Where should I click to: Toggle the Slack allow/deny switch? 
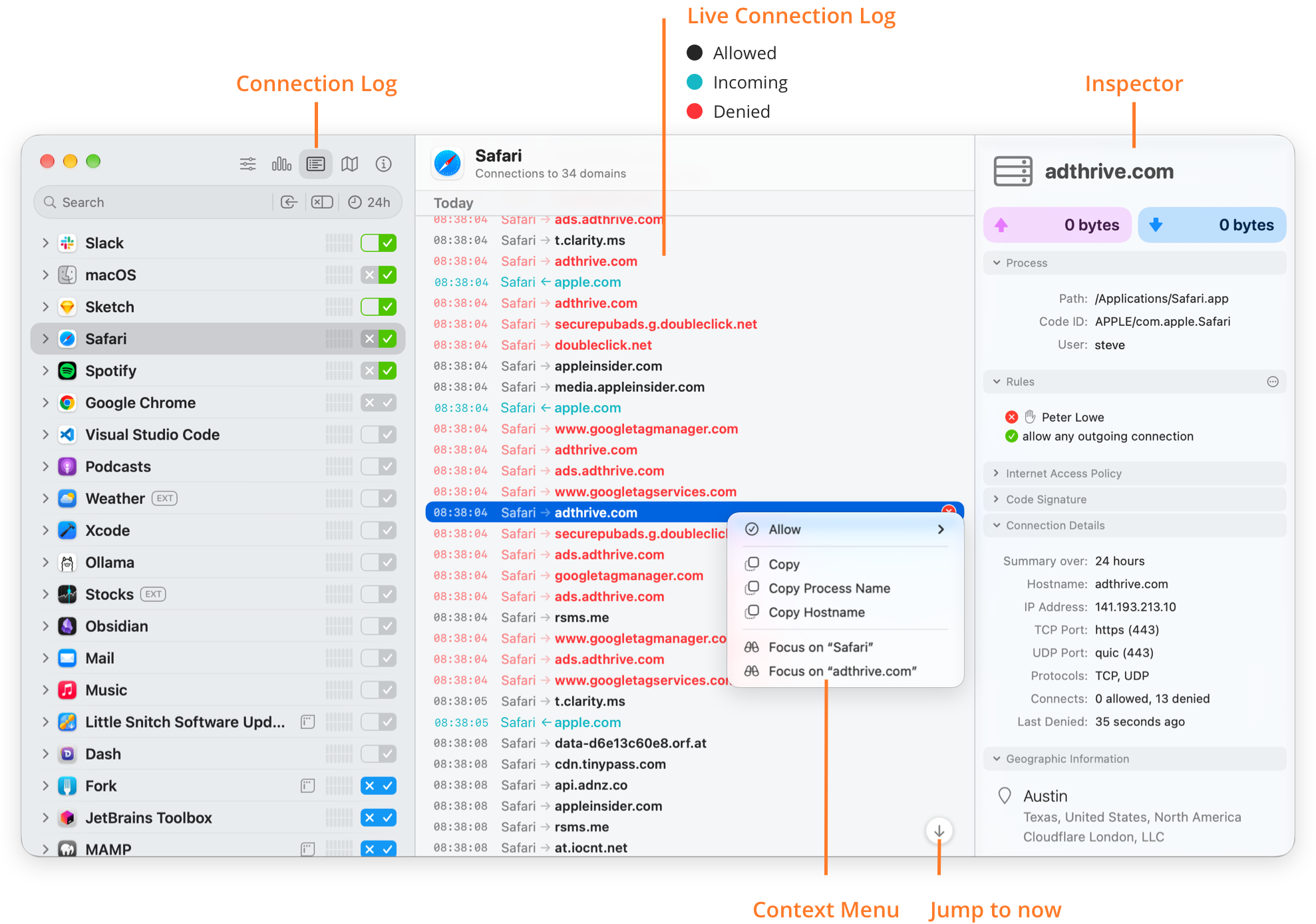[379, 243]
